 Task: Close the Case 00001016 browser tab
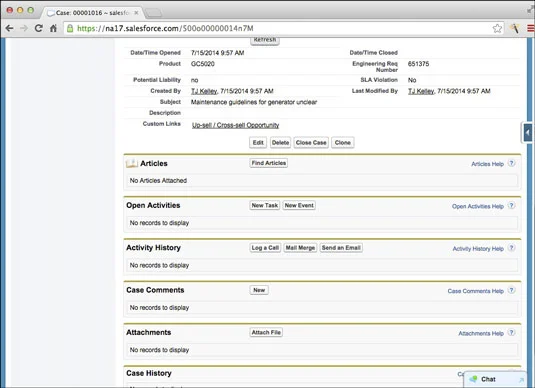[x=136, y=13]
